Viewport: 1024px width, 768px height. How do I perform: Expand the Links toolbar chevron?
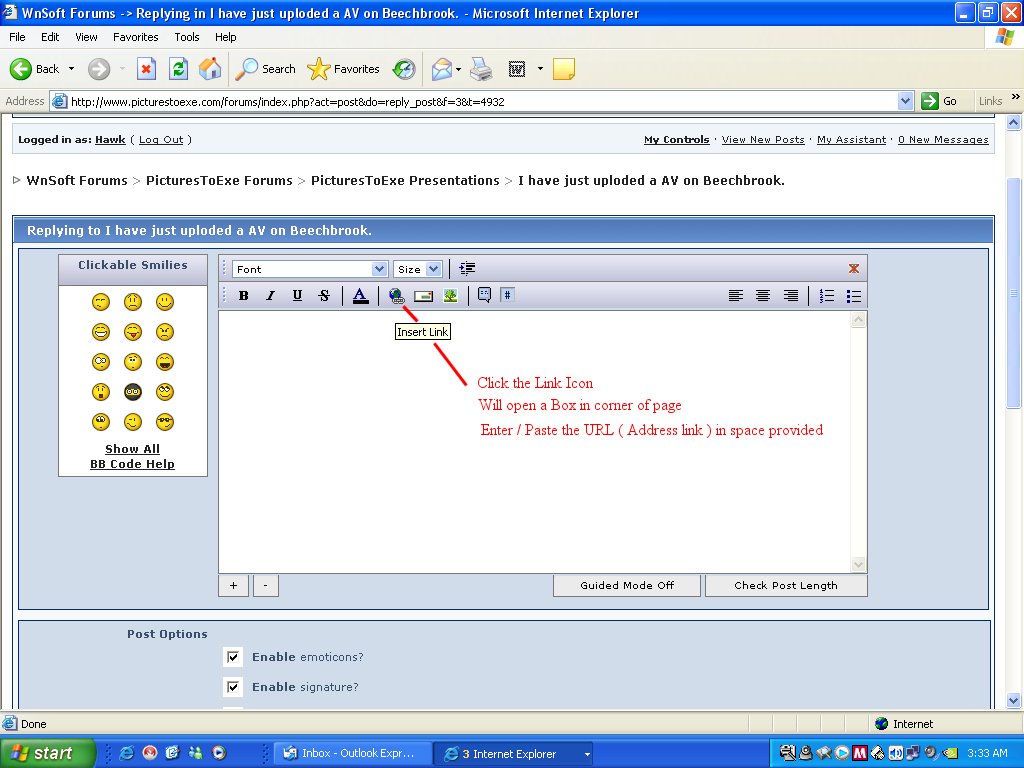click(x=1016, y=97)
